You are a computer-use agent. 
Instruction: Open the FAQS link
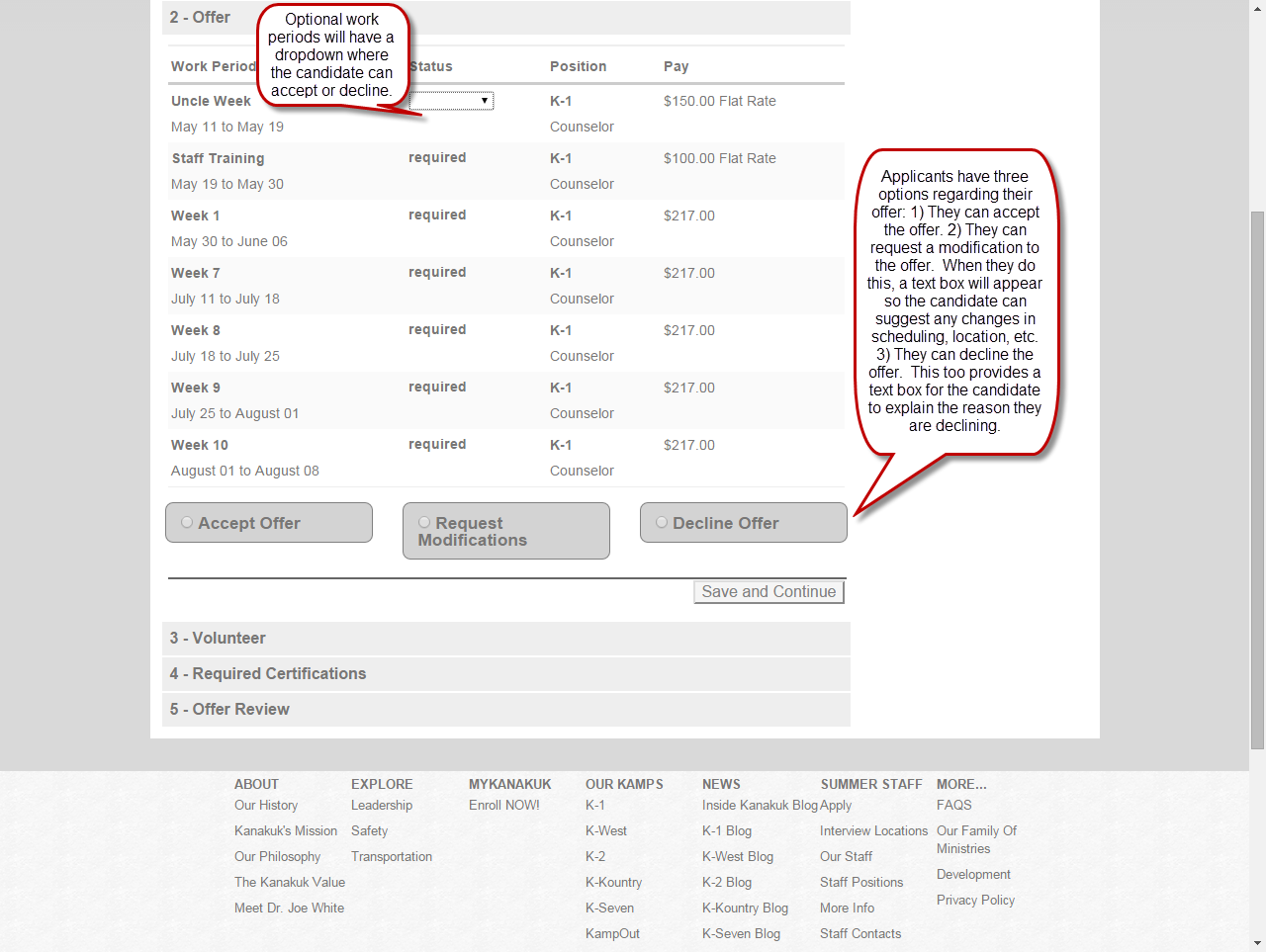click(954, 806)
